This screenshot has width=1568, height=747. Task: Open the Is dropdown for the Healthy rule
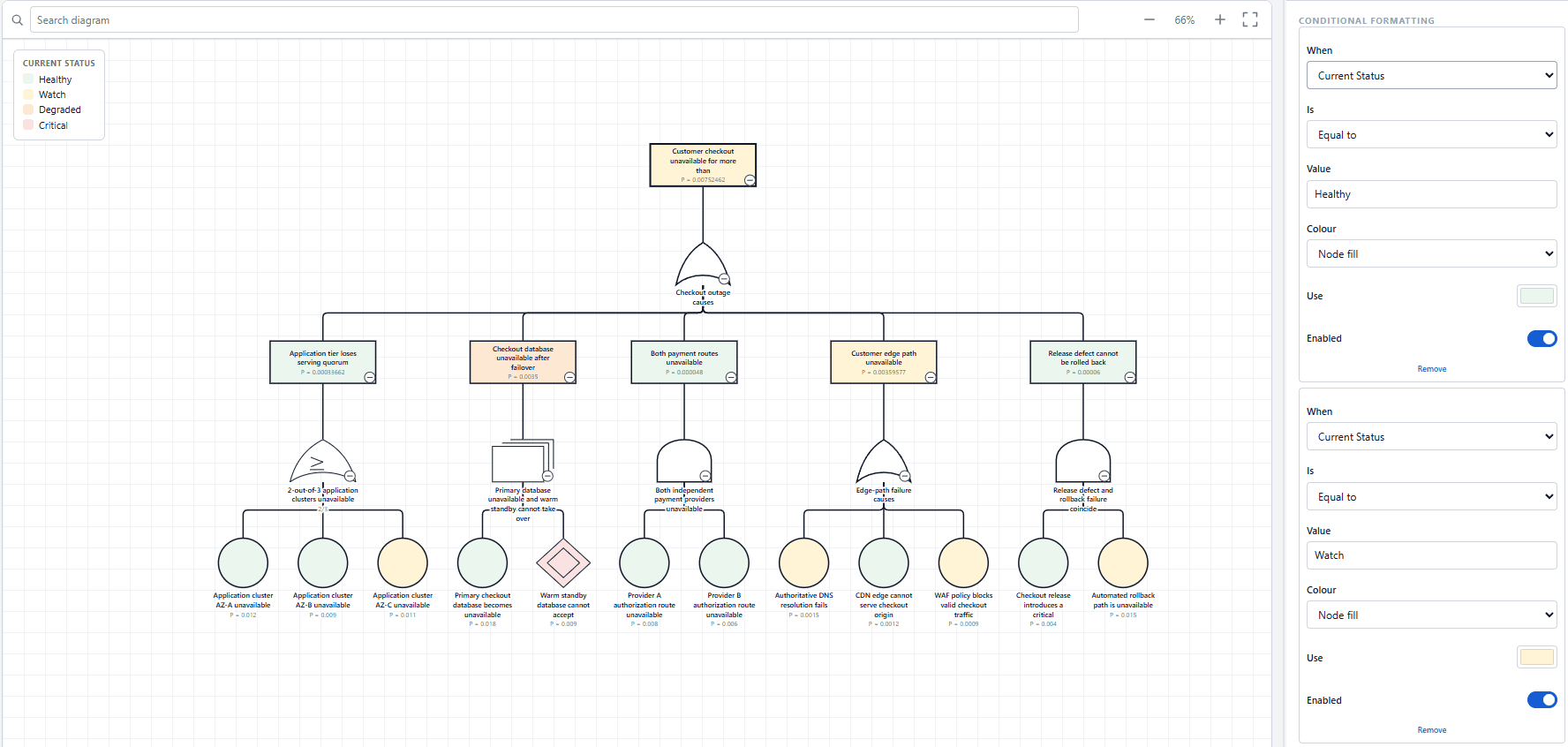coord(1431,134)
